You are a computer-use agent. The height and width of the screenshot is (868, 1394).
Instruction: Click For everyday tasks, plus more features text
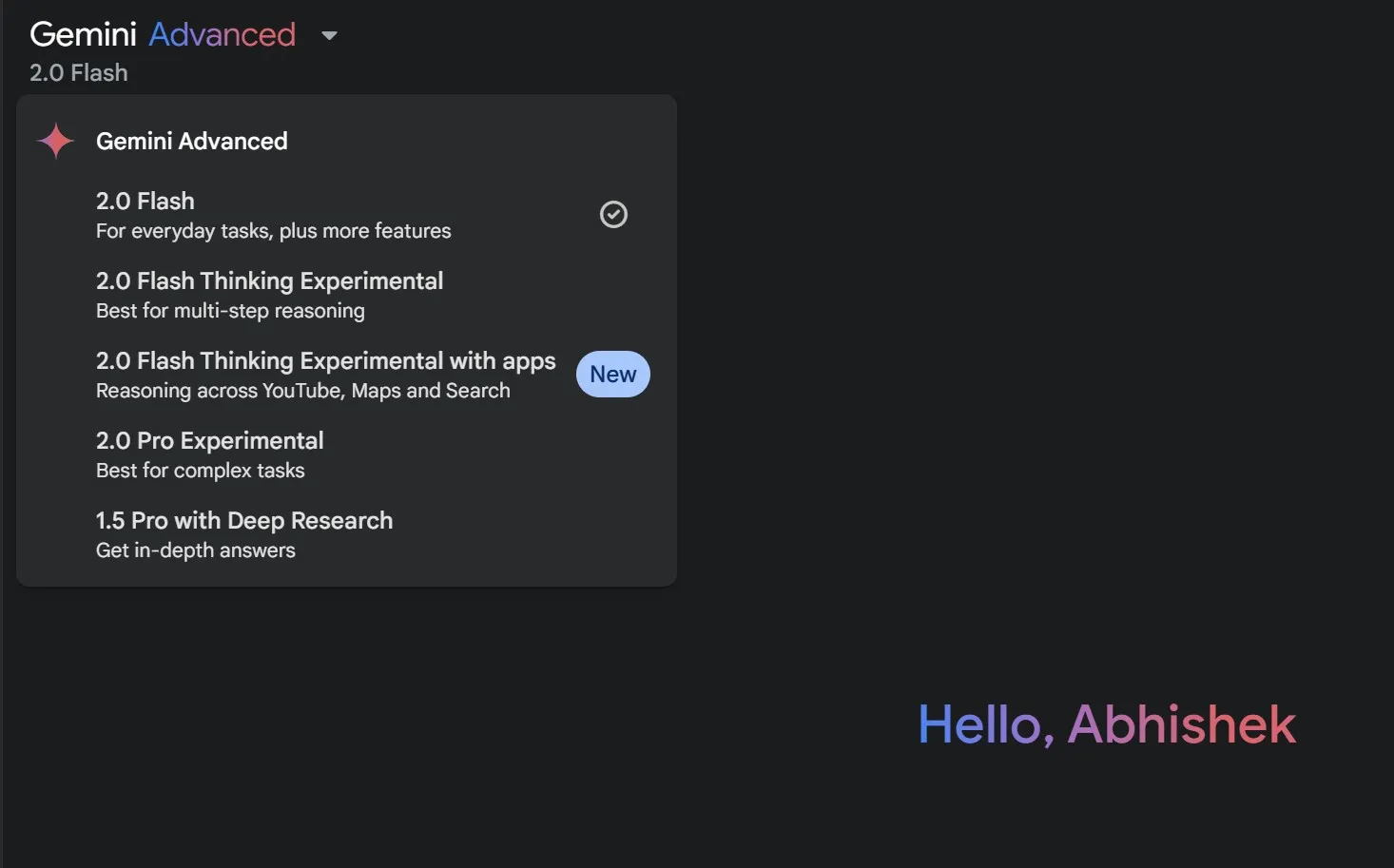coord(273,230)
